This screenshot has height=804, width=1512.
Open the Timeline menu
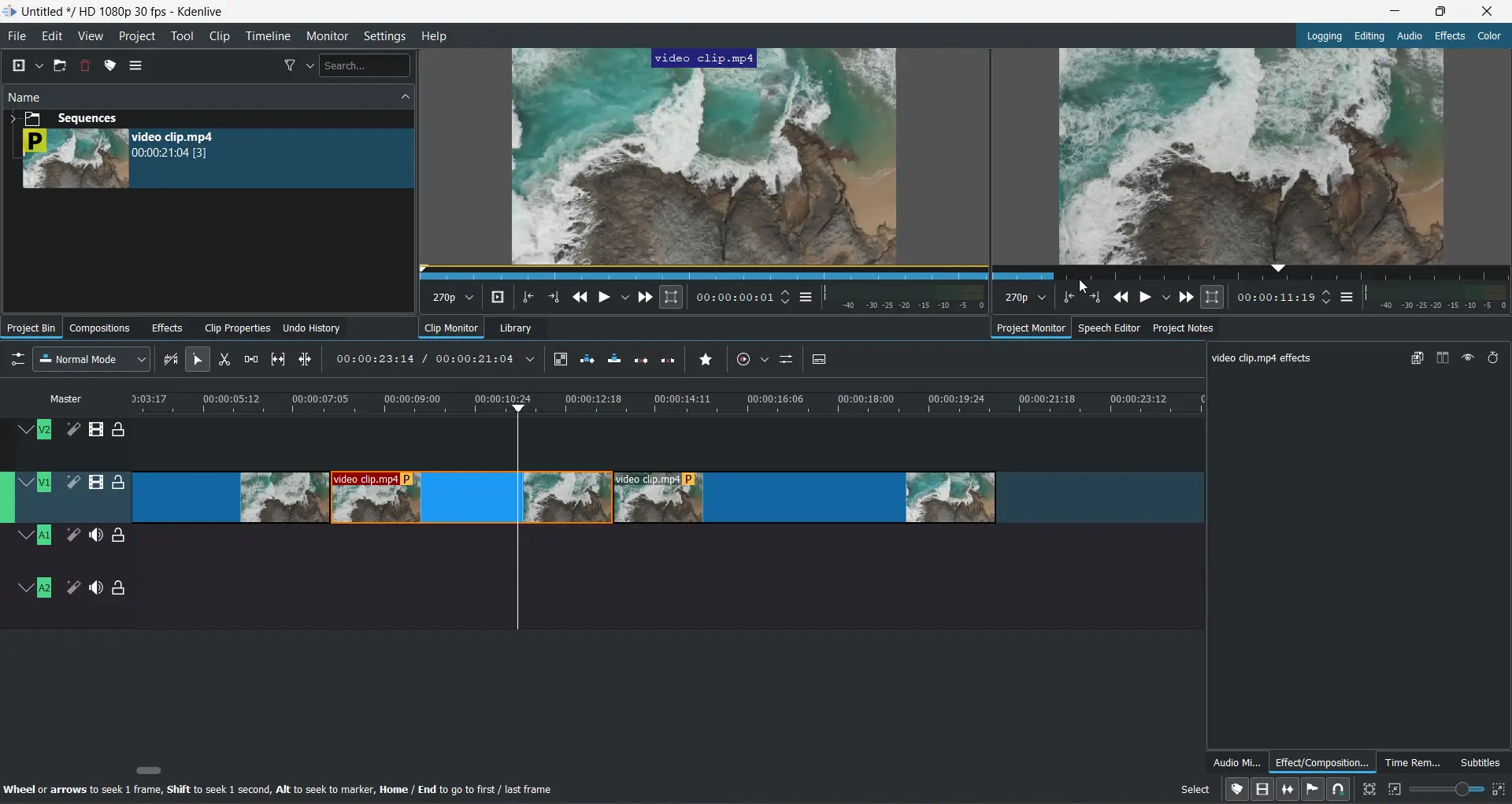click(x=269, y=37)
